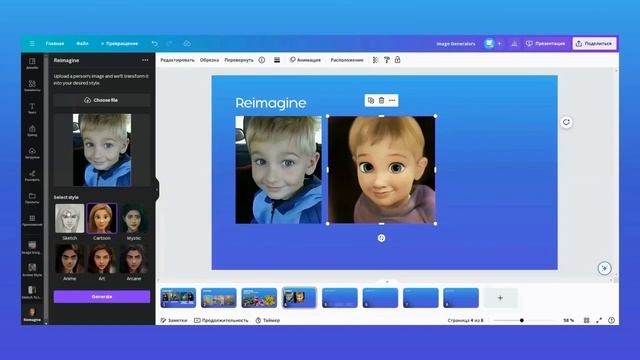Open the Elements tab in sidebar
The image size is (640, 360).
(x=32, y=86)
